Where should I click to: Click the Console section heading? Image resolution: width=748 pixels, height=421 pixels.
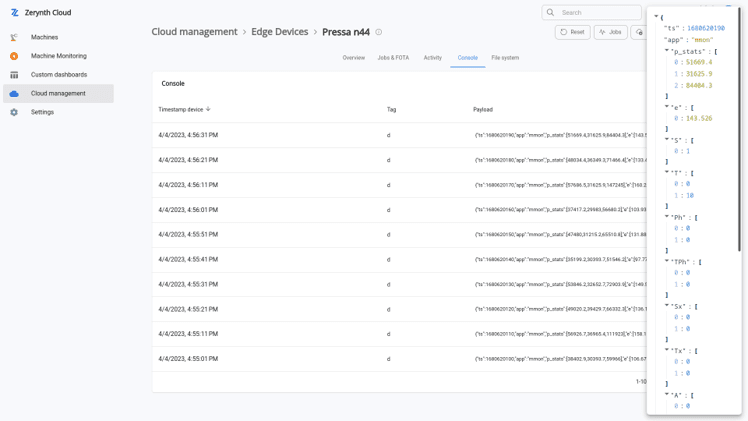click(173, 83)
